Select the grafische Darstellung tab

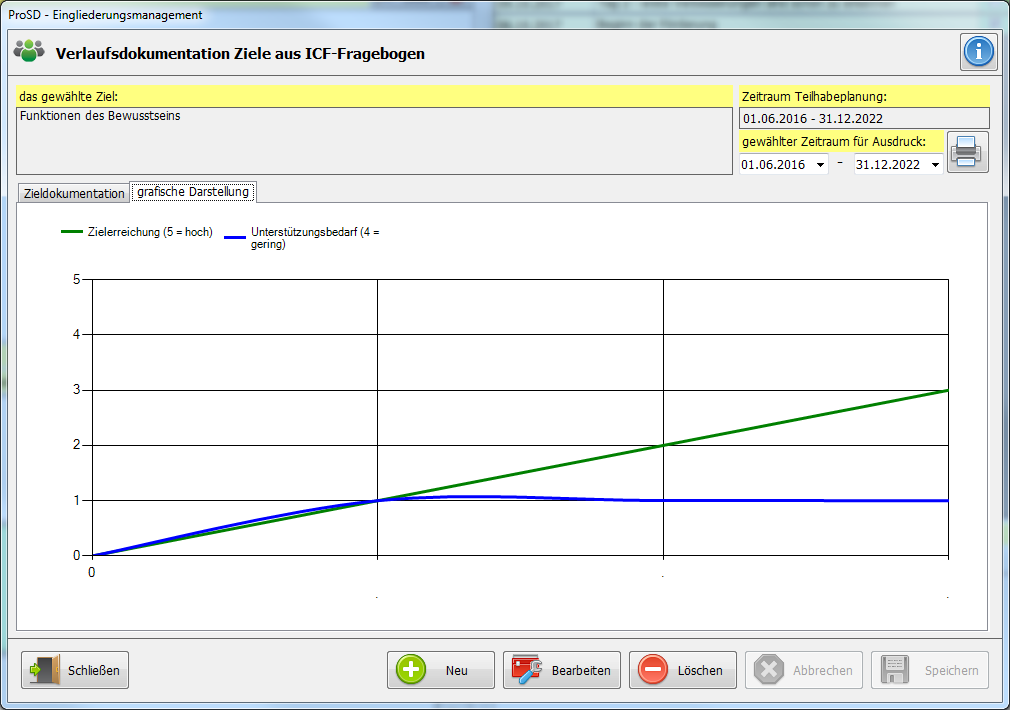pyautogui.click(x=193, y=192)
